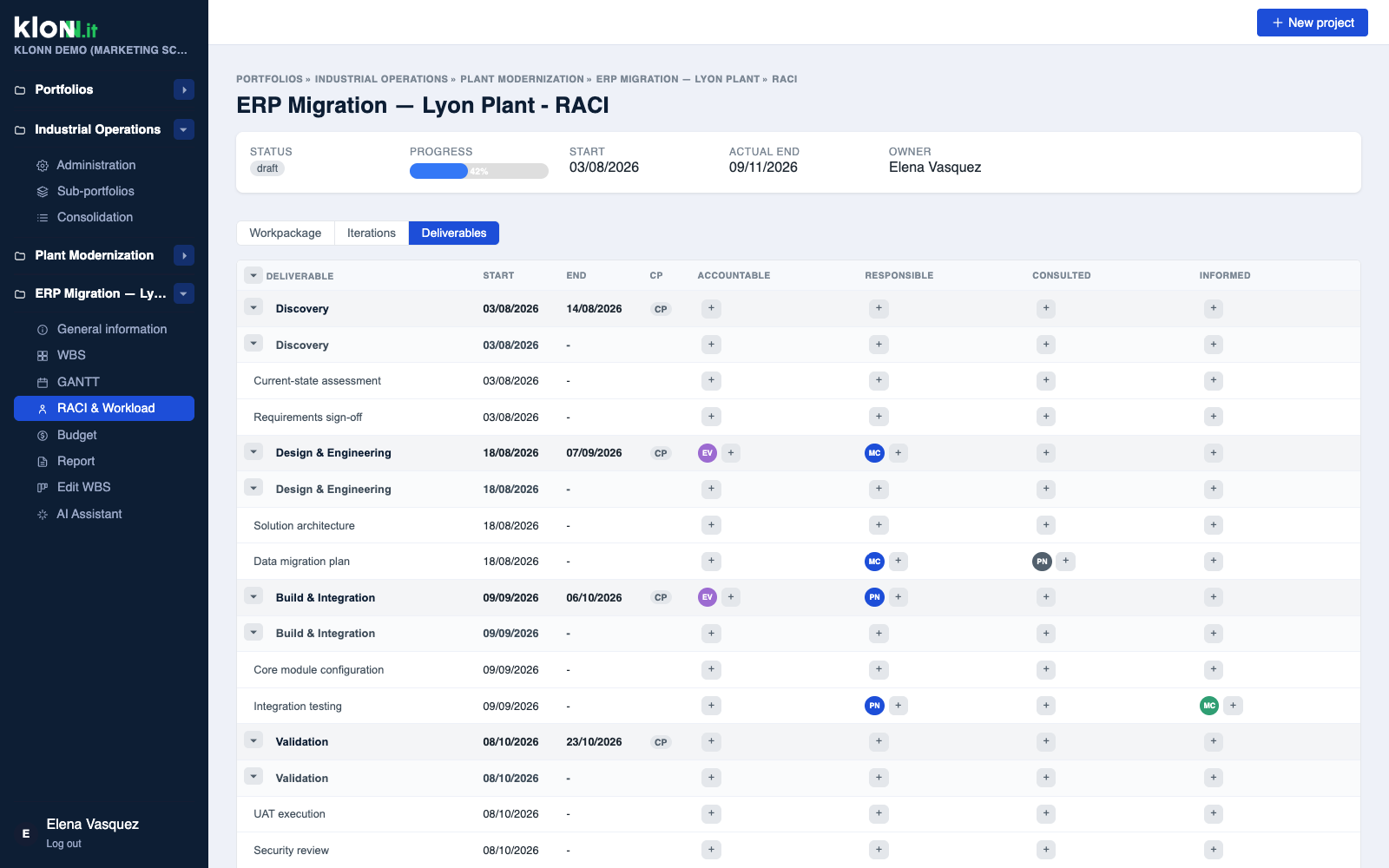Click MC avatar in Data migration plan row
Screen dimensions: 1389x868
pos(874,562)
